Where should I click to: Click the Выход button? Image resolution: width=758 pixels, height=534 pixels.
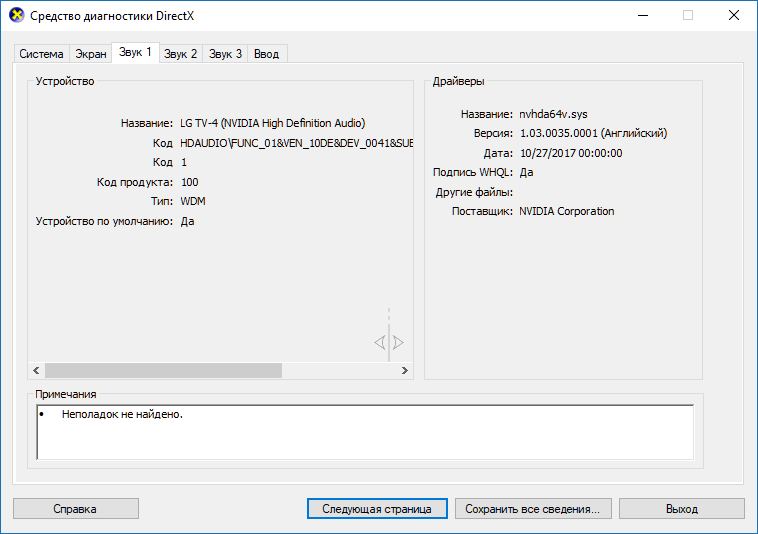click(x=682, y=509)
